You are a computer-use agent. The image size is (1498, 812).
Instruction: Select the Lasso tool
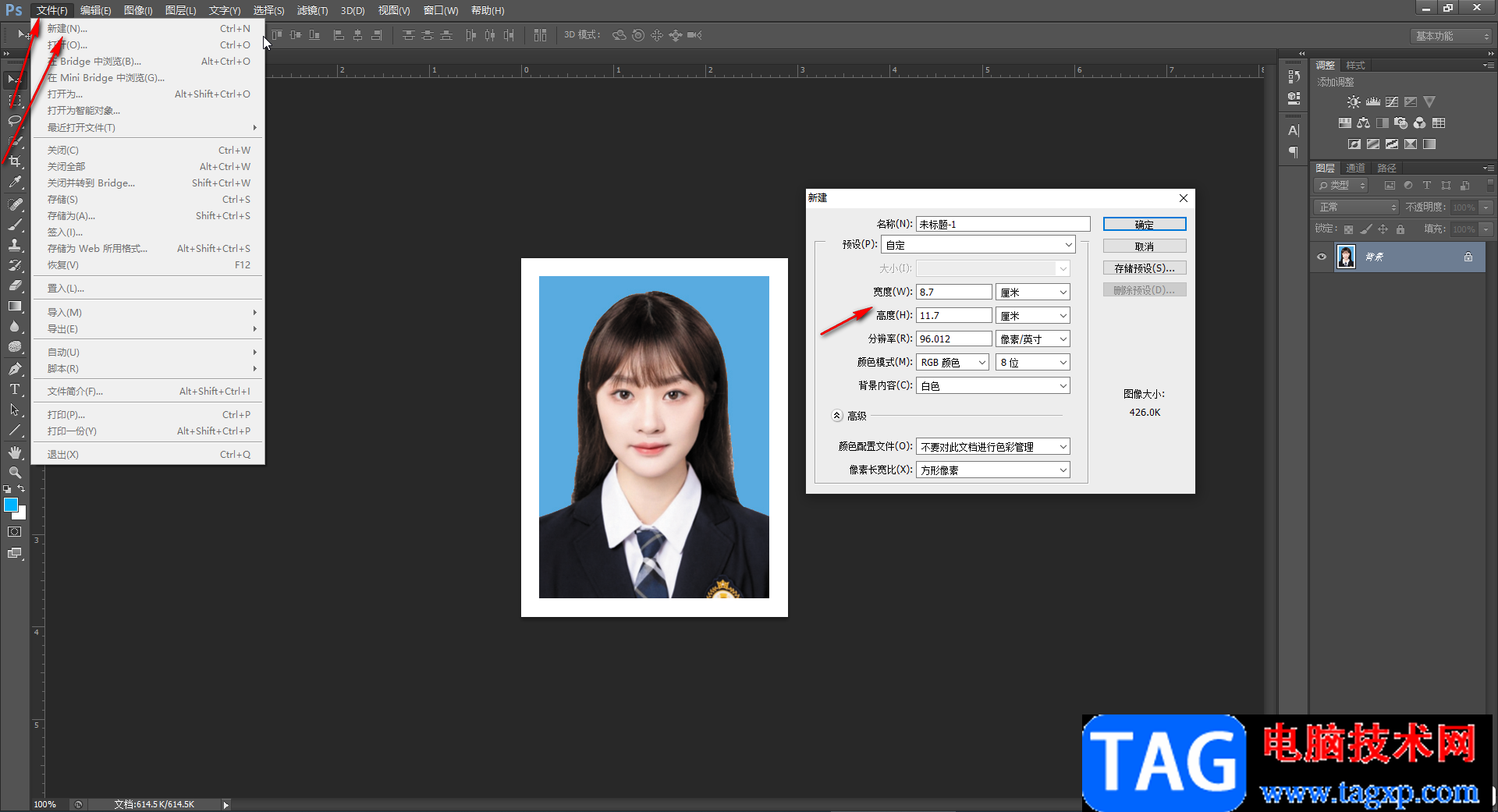15,121
